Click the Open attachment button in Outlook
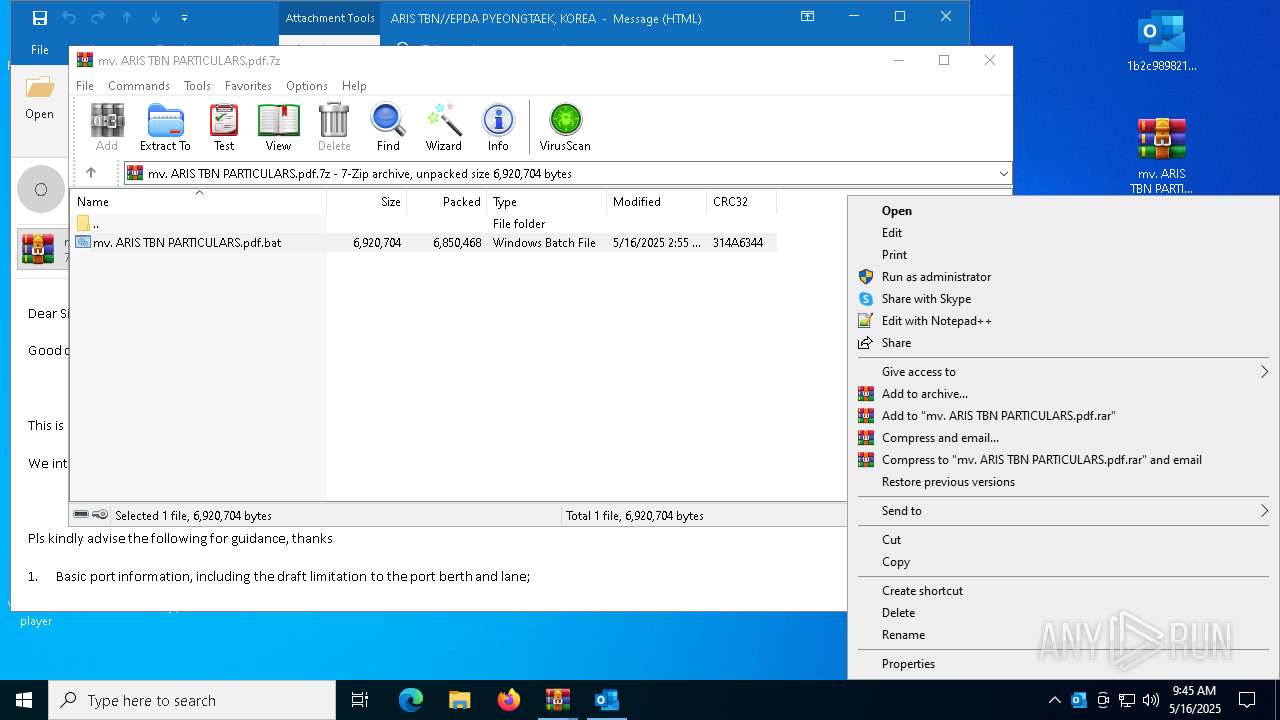The image size is (1280, 720). 40,97
